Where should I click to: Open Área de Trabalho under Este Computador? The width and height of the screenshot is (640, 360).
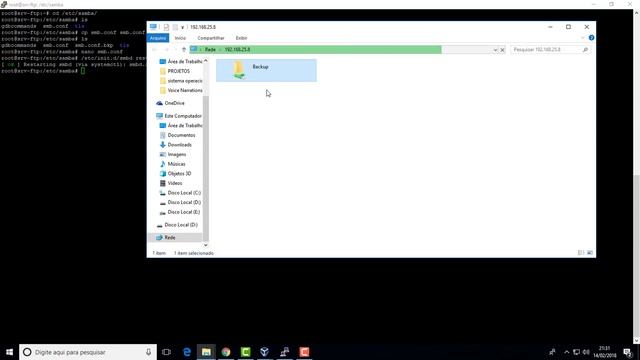(182, 125)
